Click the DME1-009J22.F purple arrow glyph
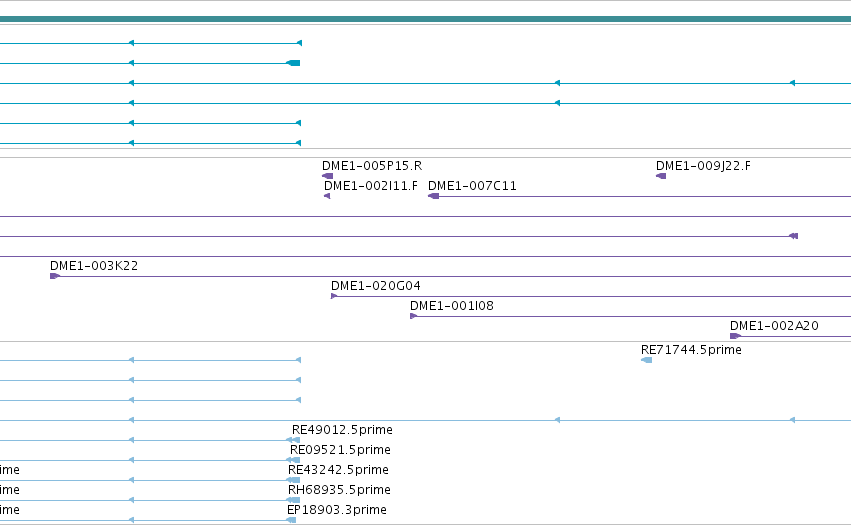 click(661, 176)
